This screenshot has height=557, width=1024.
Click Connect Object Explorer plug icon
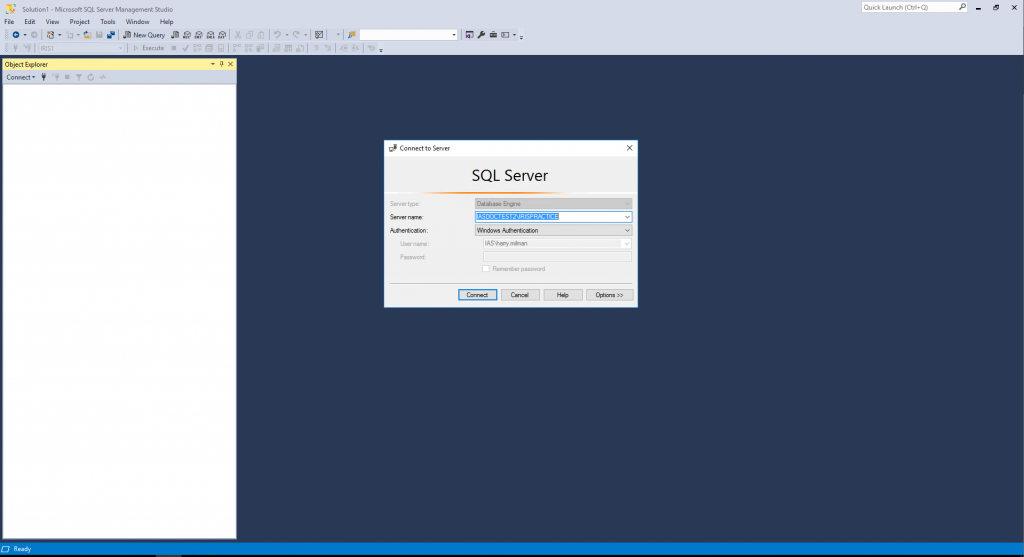pos(44,77)
